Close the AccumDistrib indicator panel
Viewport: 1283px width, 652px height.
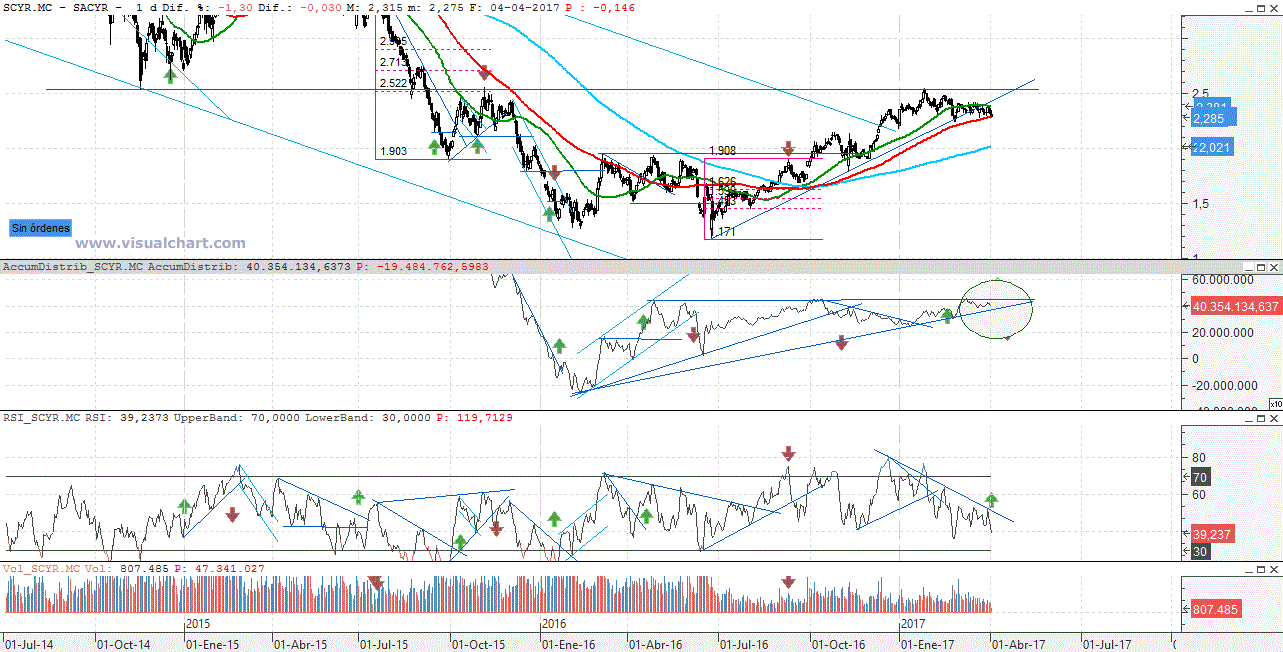pos(1274,267)
